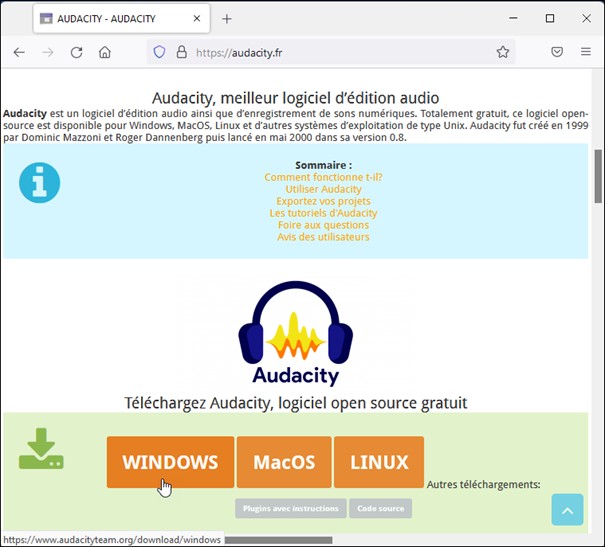
Task: Follow the 'Exportez vos projets' link
Action: tap(323, 201)
